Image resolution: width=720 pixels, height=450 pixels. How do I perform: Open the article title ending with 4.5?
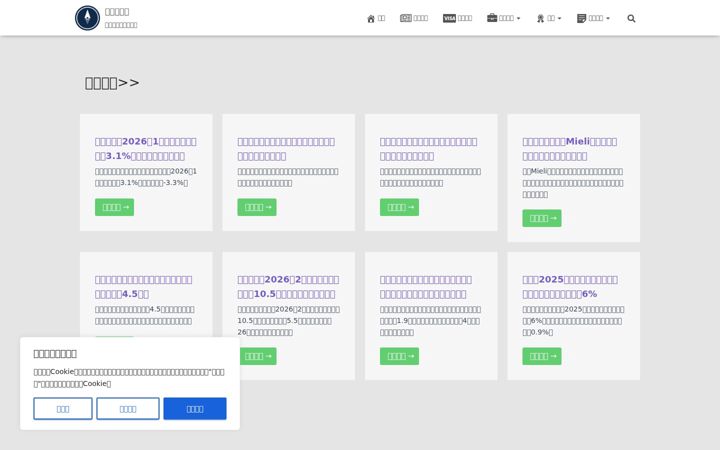pos(143,287)
